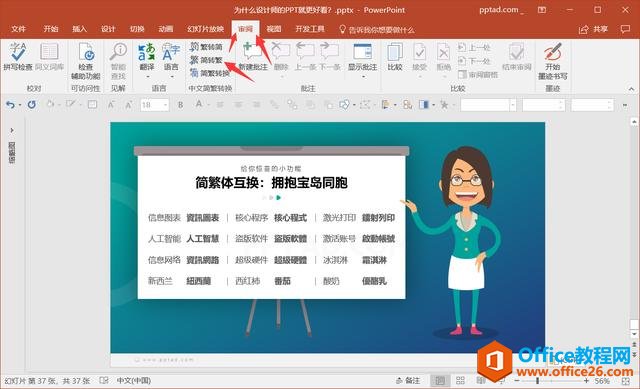The width and height of the screenshot is (640, 389).
Task: Switch to the 切换 transitions tab
Action: pyautogui.click(x=137, y=29)
